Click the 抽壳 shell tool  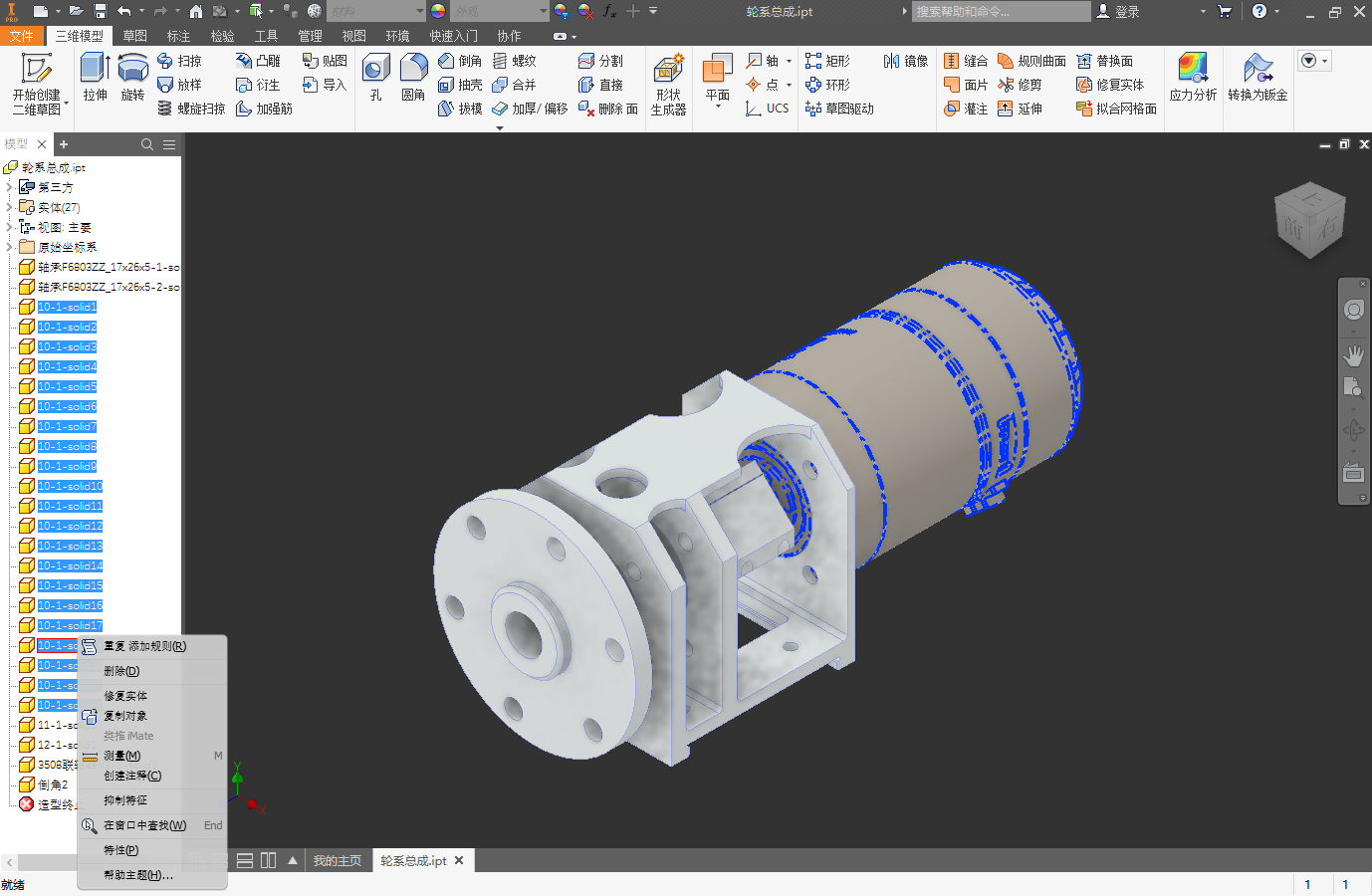coord(460,85)
